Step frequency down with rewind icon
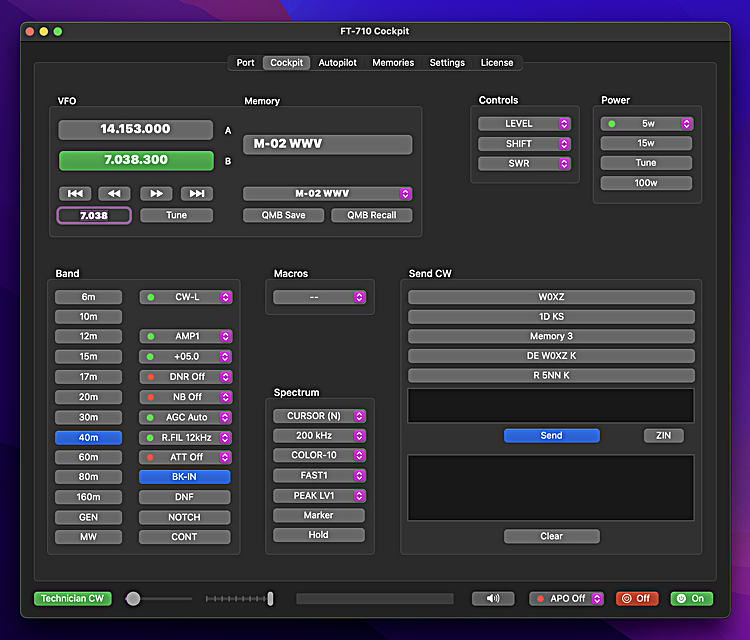 114,194
